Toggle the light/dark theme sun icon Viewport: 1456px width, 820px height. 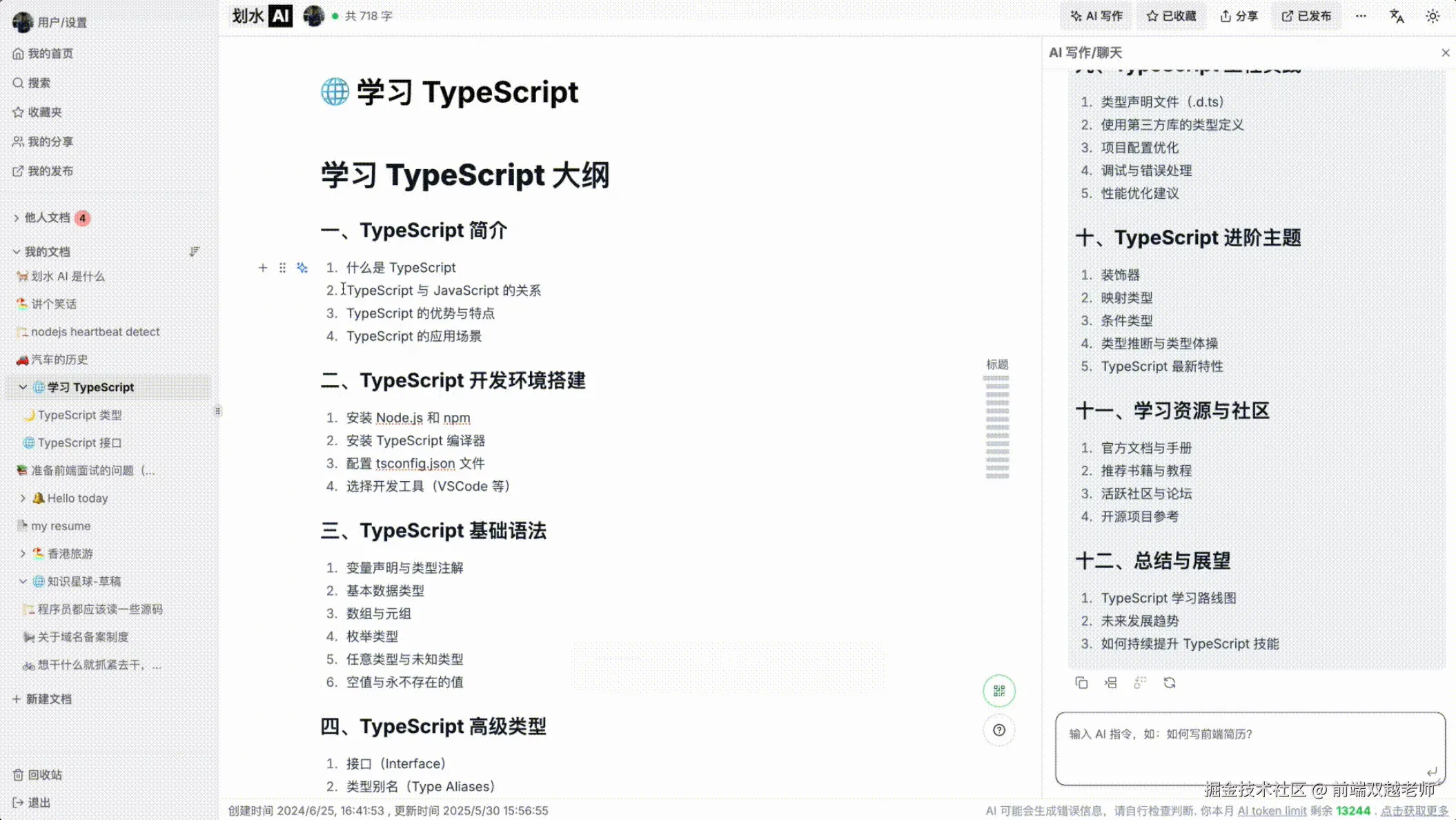[x=1433, y=16]
